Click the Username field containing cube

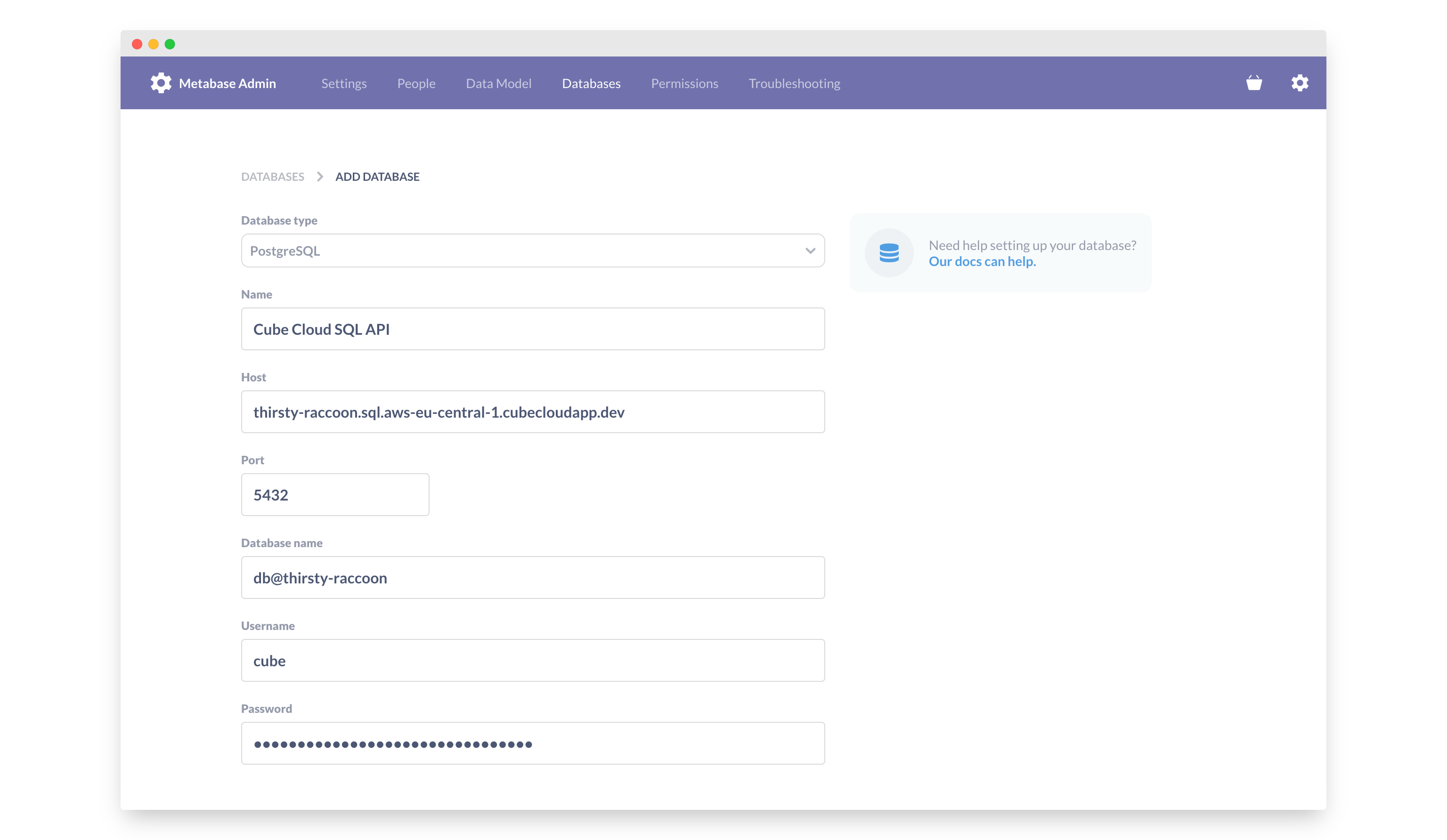[532, 661]
